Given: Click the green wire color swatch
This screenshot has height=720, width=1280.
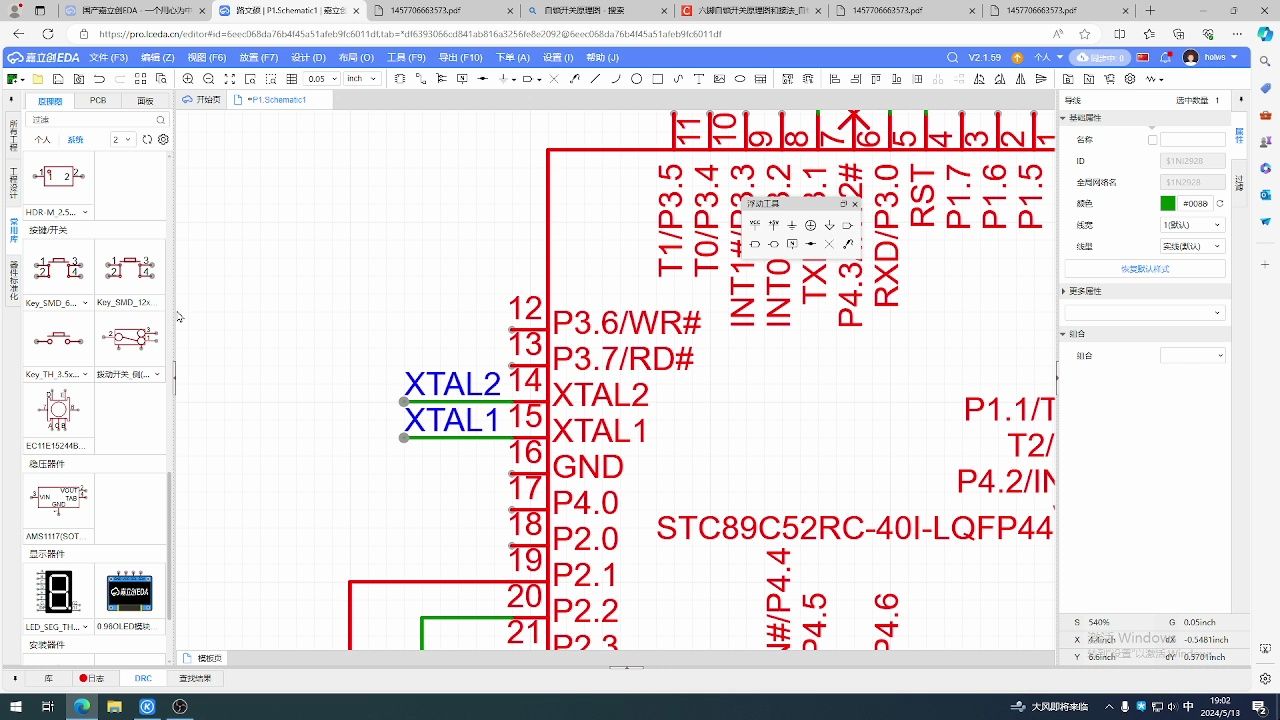Looking at the screenshot, I should click(x=1168, y=203).
